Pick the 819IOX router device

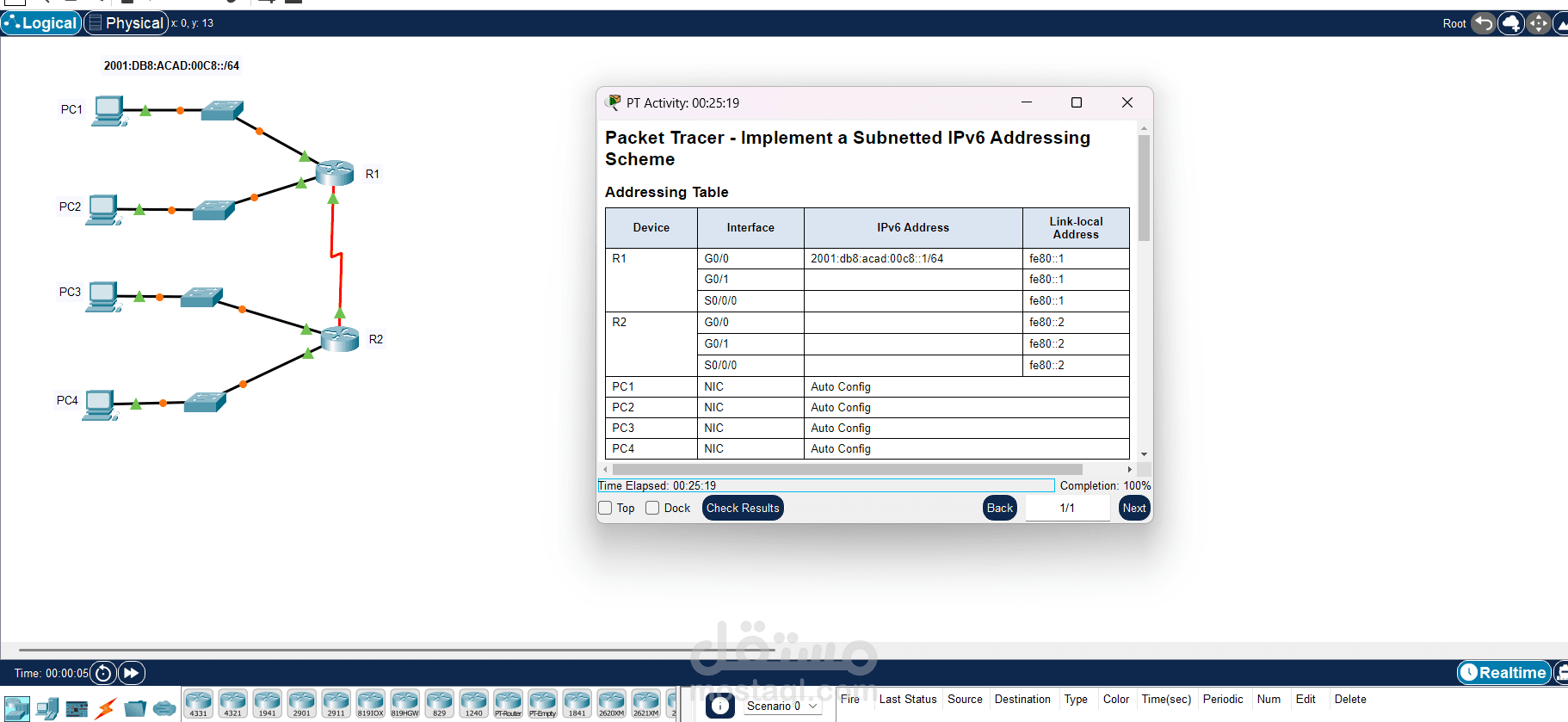pyautogui.click(x=371, y=704)
